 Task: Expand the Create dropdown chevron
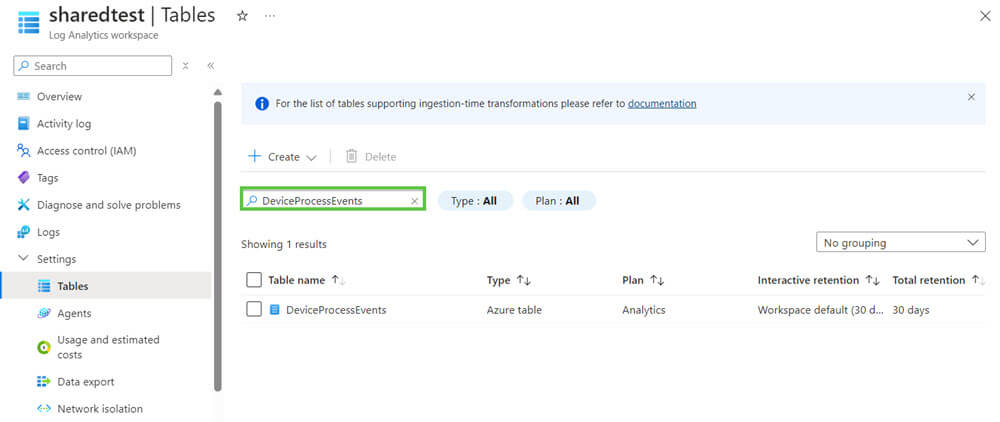(311, 157)
